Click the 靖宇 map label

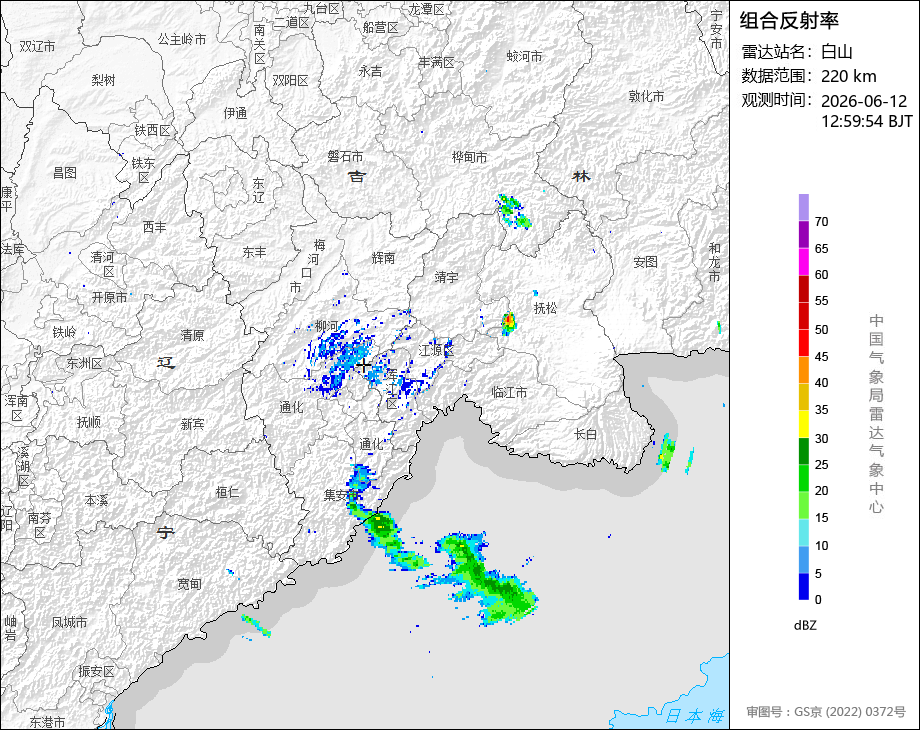point(446,277)
